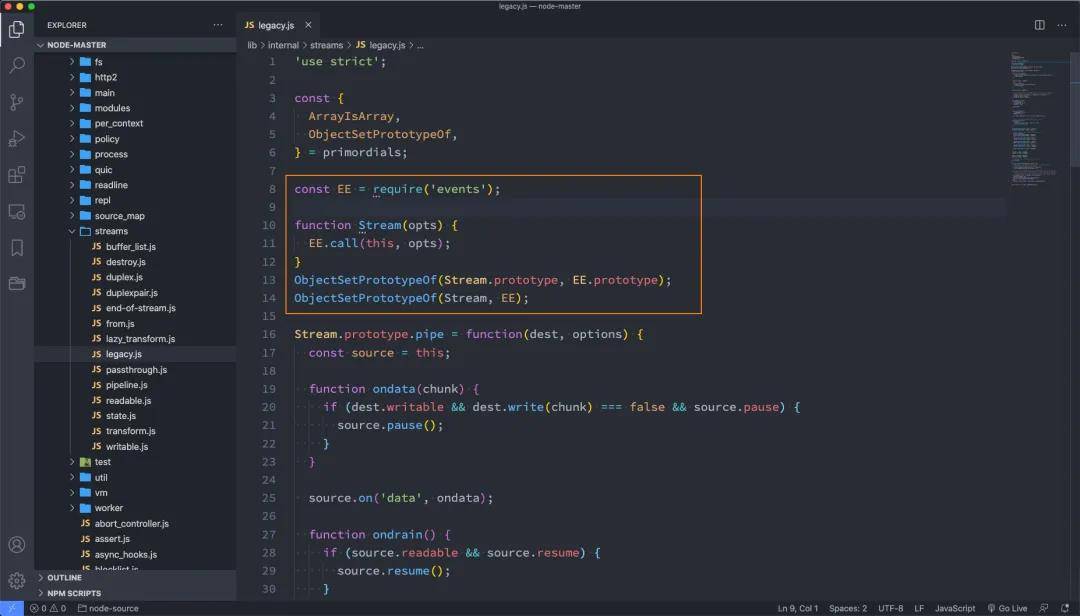Screen dimensions: 1080x616
Task: Open pipeline.js file
Action: [x=135, y=385]
